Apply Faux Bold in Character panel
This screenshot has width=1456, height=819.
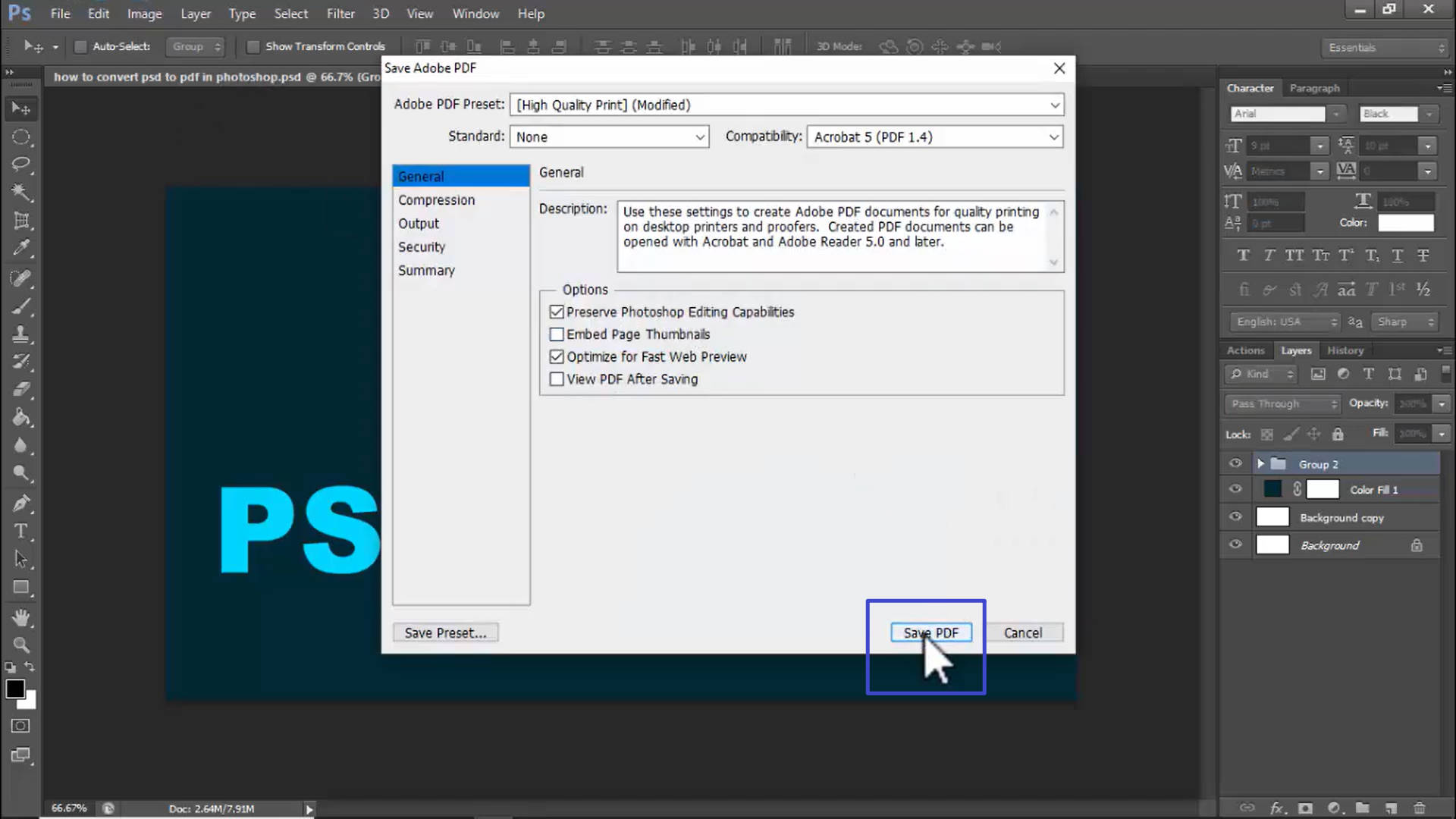[x=1243, y=256]
